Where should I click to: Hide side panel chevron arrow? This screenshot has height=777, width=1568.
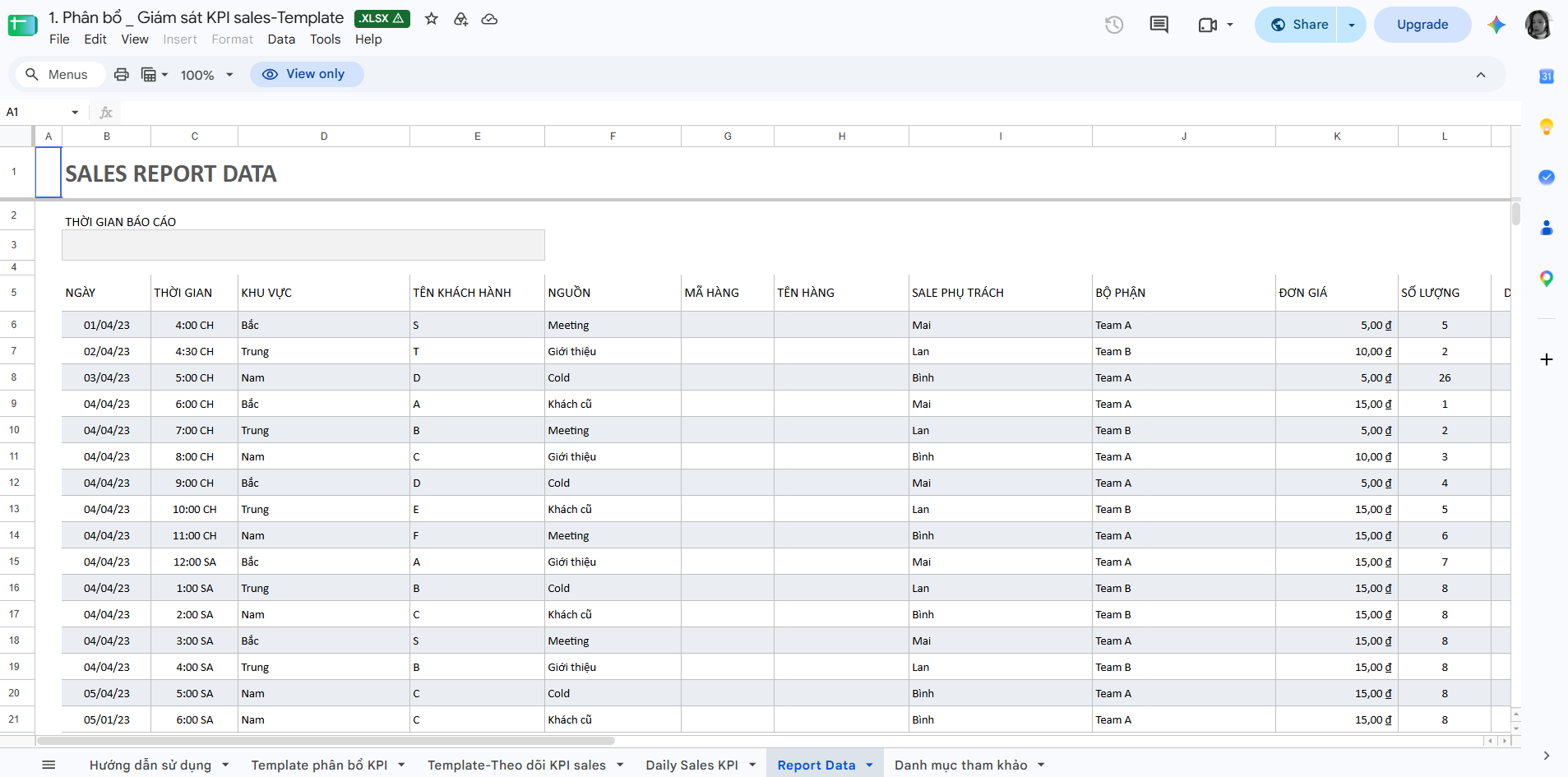coord(1547,756)
